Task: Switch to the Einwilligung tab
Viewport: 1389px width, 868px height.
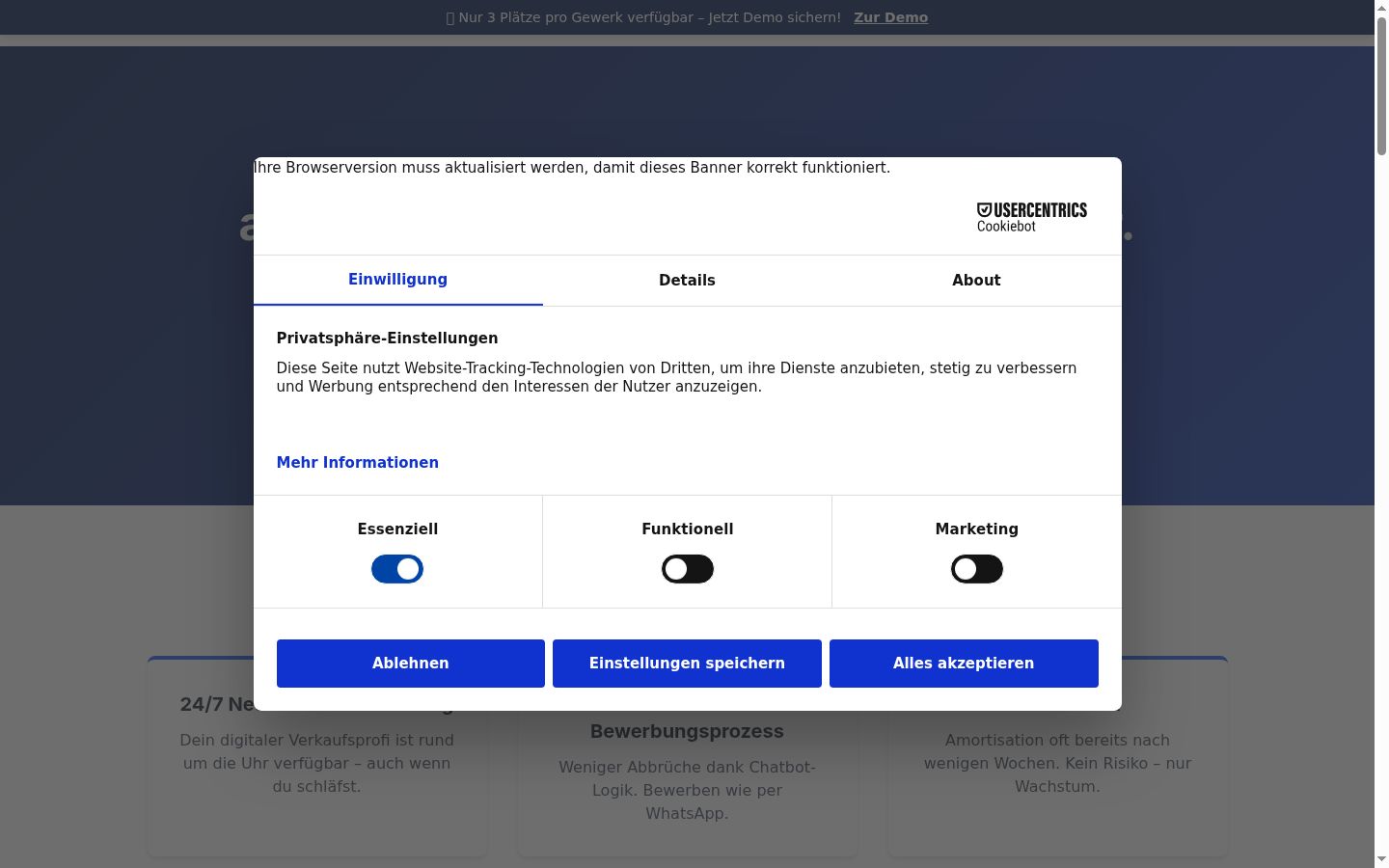Action: (397, 280)
